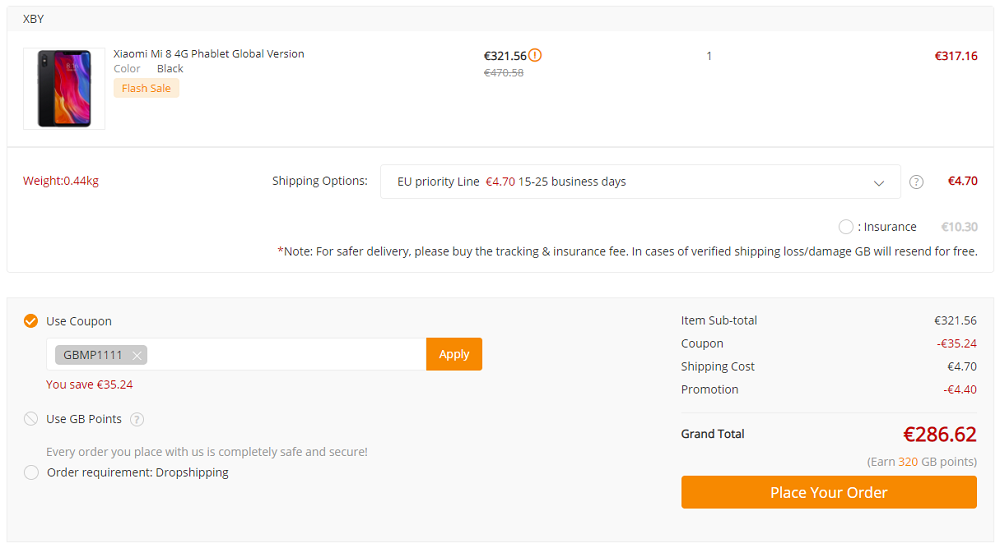Remove the GBMP1111 coupon tag
Screen dimensions: 1000x548
click(x=136, y=355)
